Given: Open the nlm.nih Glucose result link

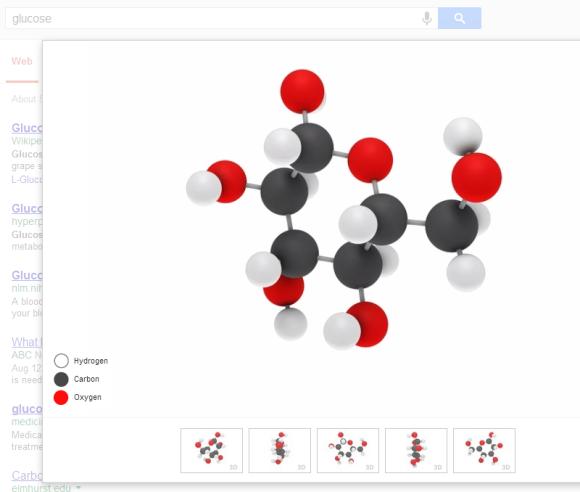Looking at the screenshot, I should tap(27, 275).
